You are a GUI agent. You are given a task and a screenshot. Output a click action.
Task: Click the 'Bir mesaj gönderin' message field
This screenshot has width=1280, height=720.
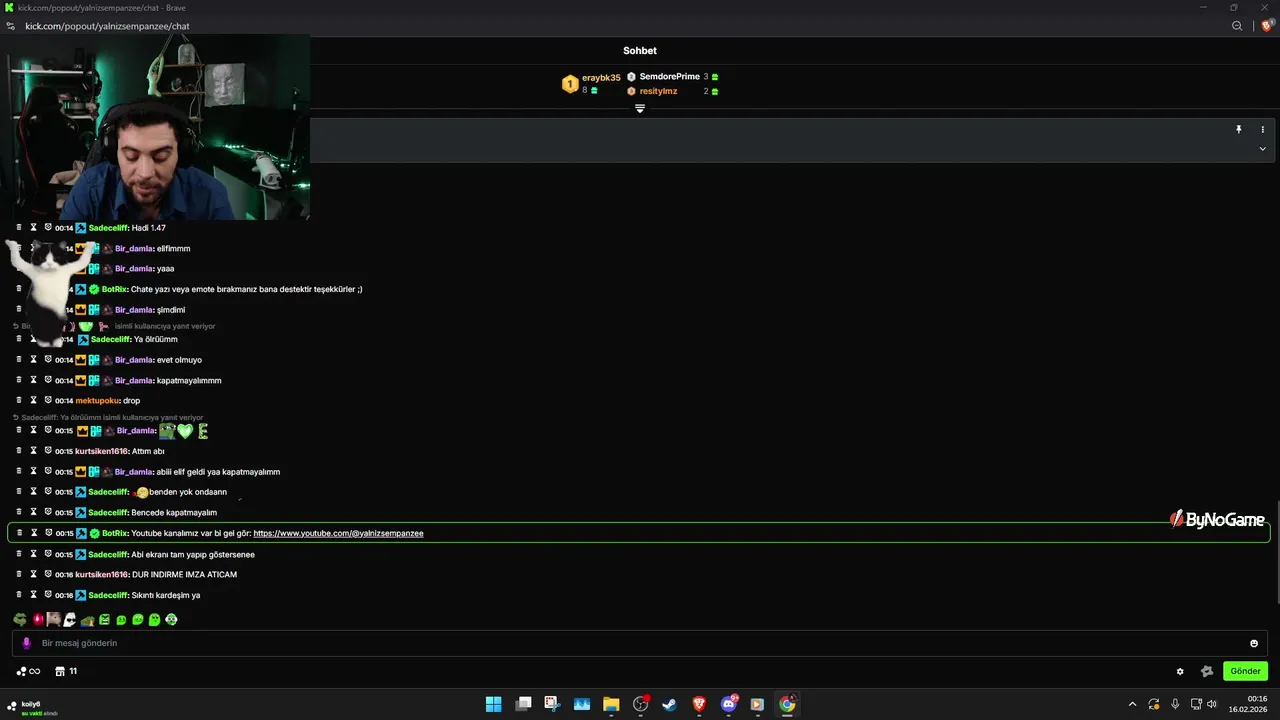[x=640, y=643]
